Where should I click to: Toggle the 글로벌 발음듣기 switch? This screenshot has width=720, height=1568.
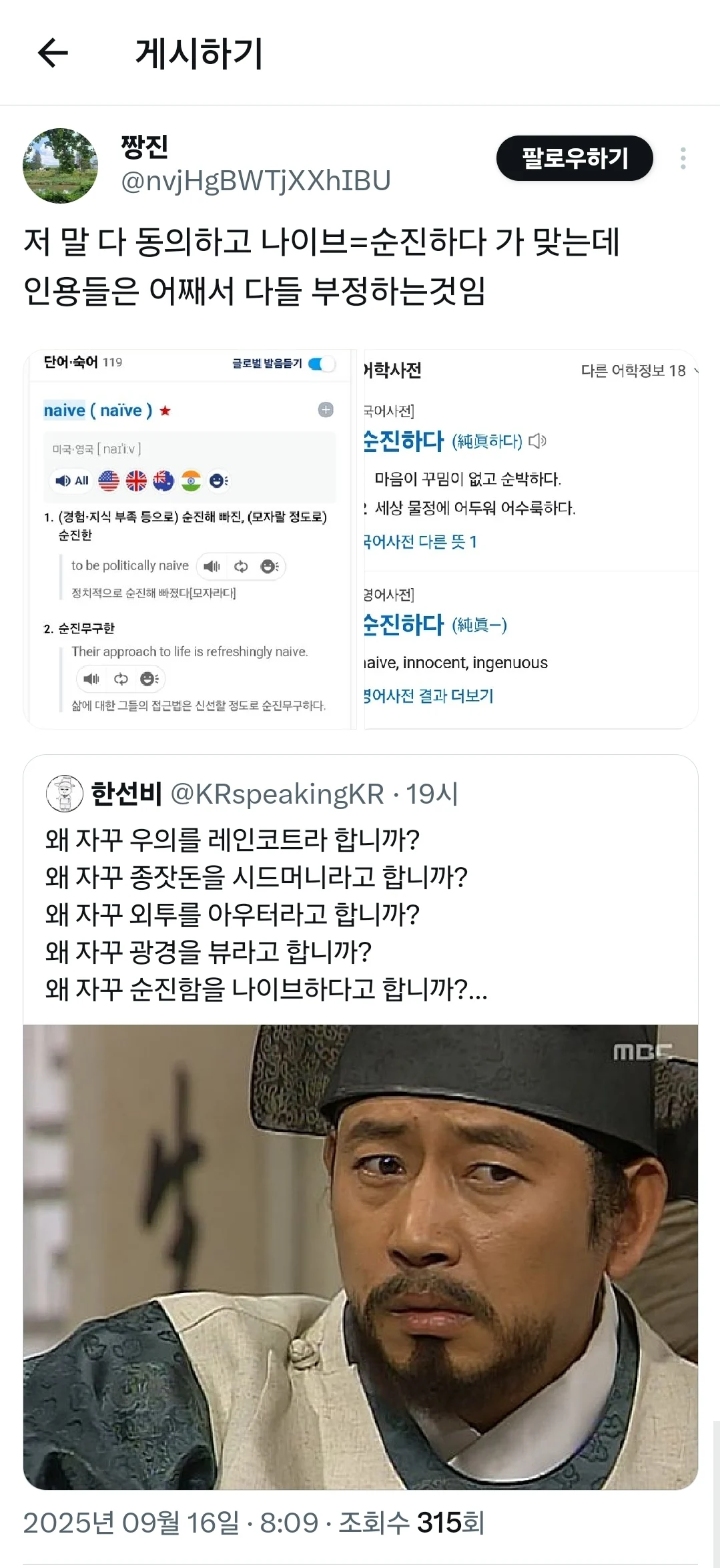[x=322, y=364]
